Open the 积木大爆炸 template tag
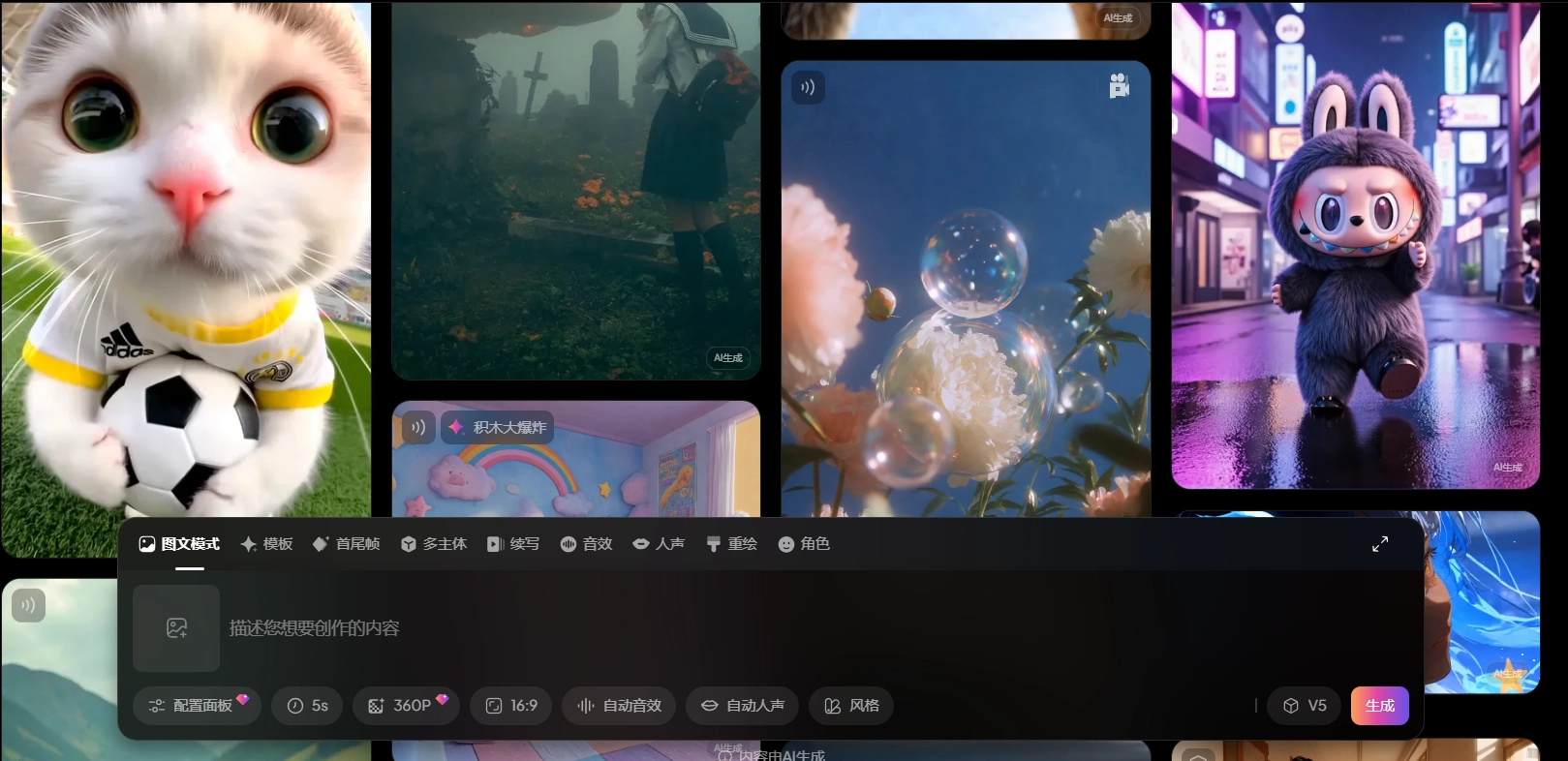Viewport: 1568px width, 761px height. (x=498, y=427)
